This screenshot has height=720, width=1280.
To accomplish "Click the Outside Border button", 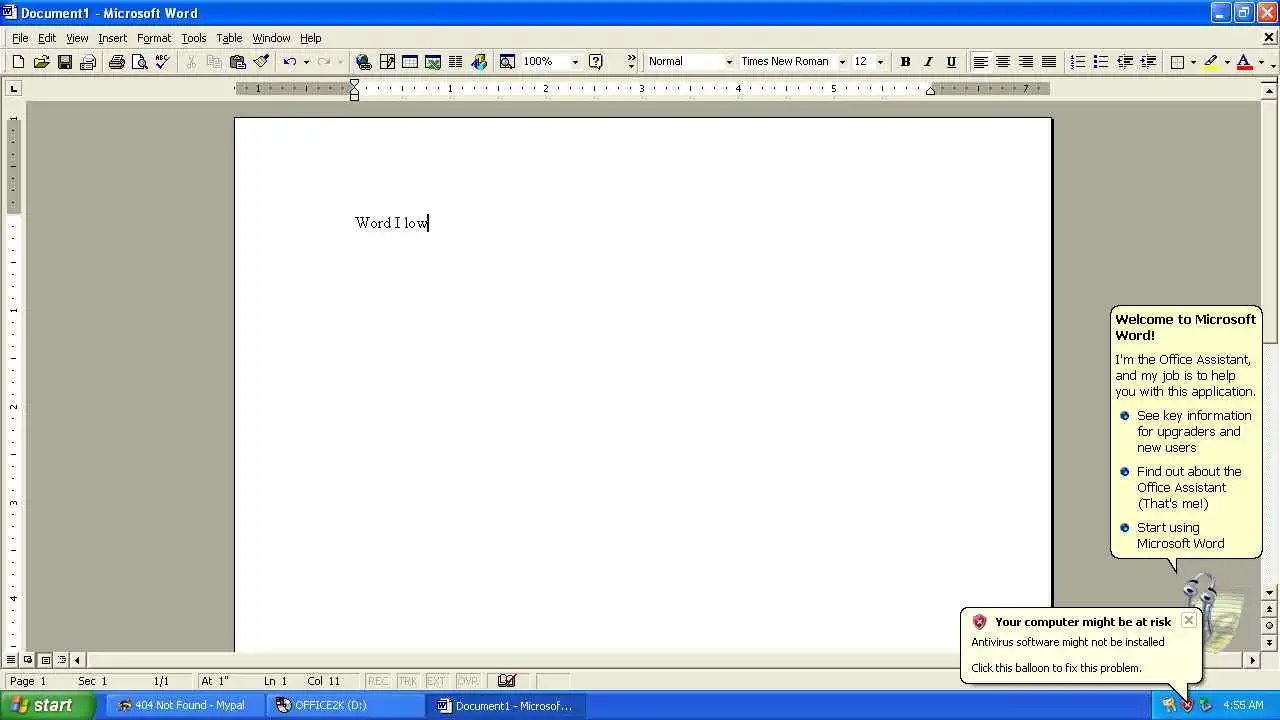I will coord(1177,62).
